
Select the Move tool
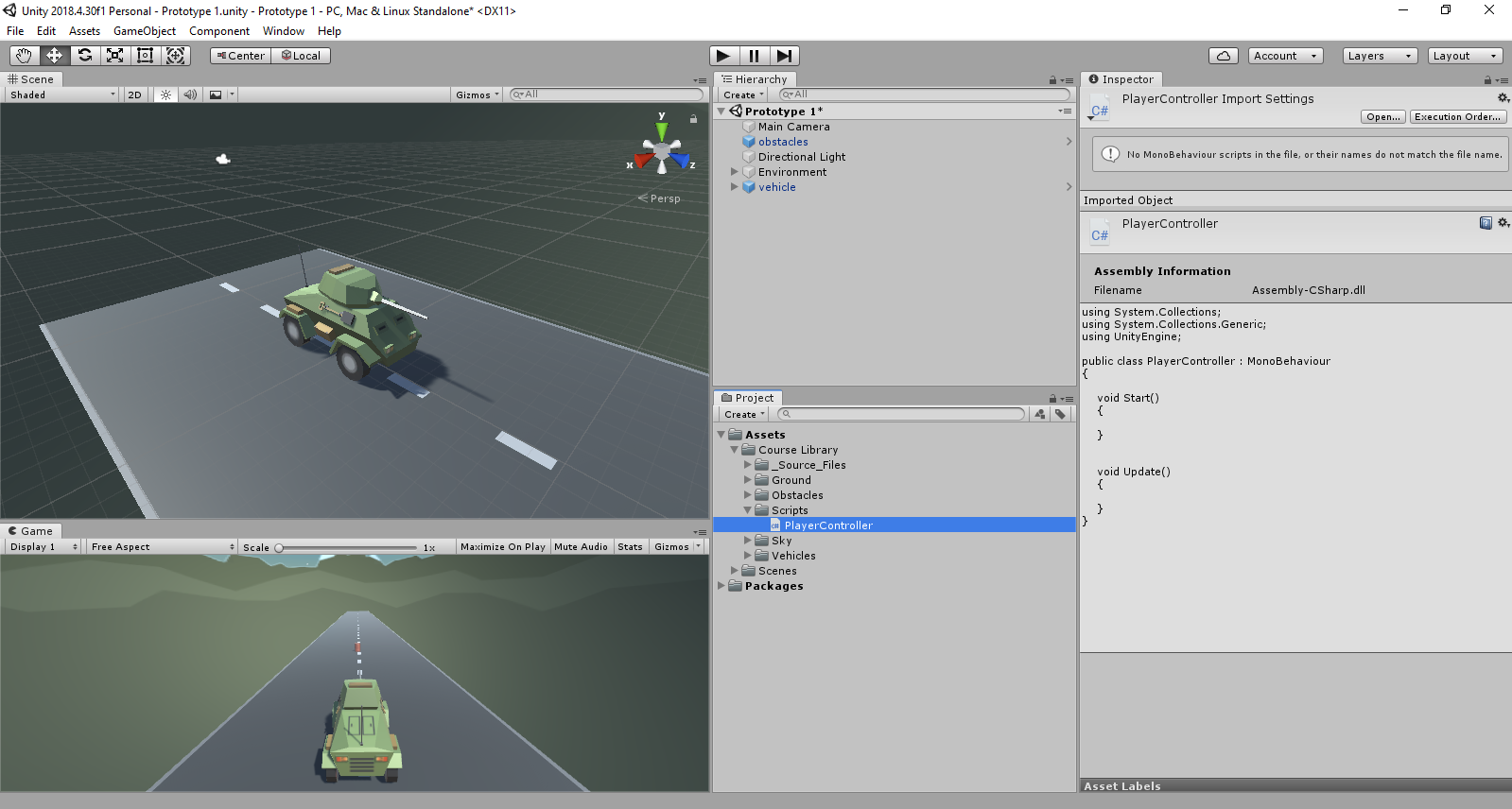(54, 56)
